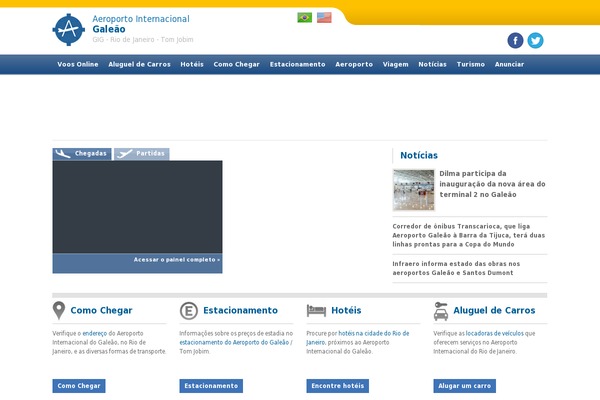Open Turismo menu item
Screen dimensions: 600x400
471,64
